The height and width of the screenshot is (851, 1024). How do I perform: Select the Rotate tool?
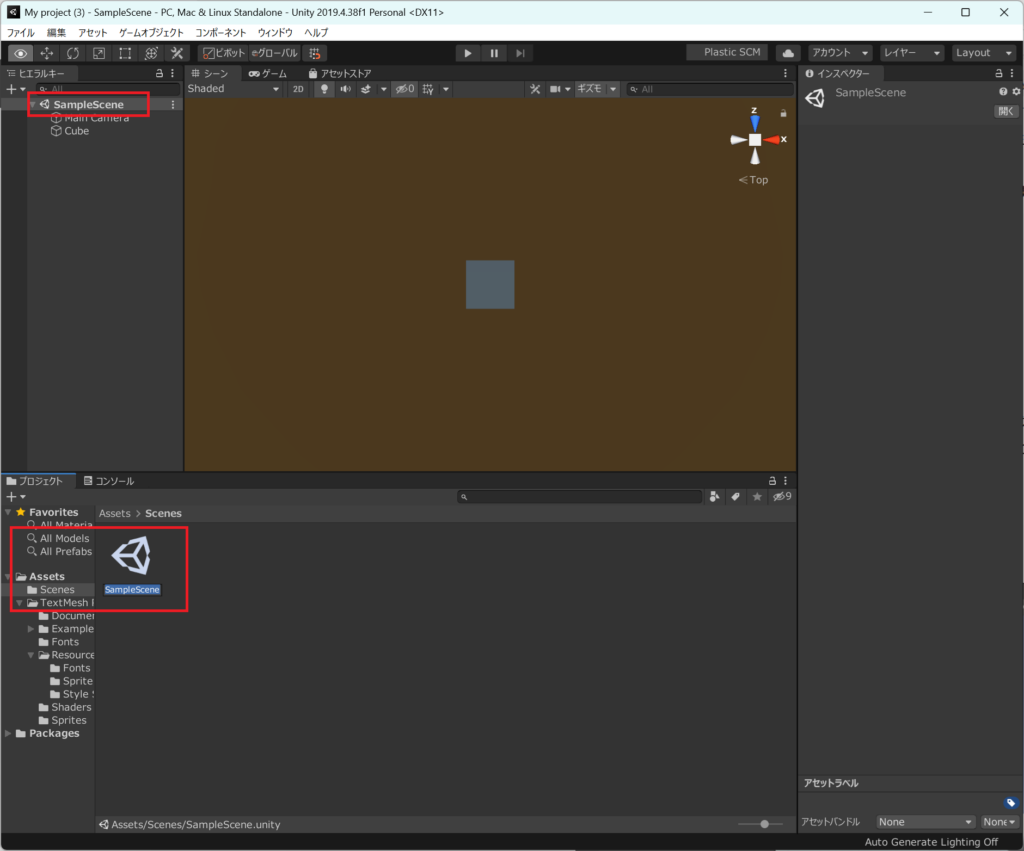72,54
